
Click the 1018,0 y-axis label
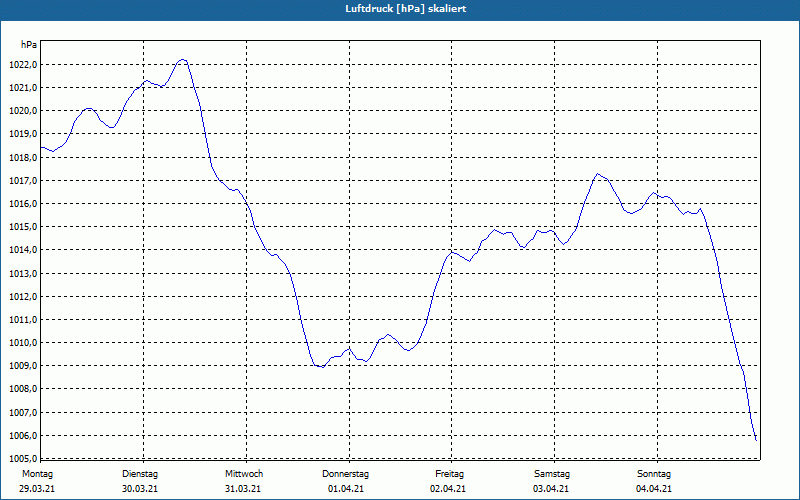pos(23,158)
